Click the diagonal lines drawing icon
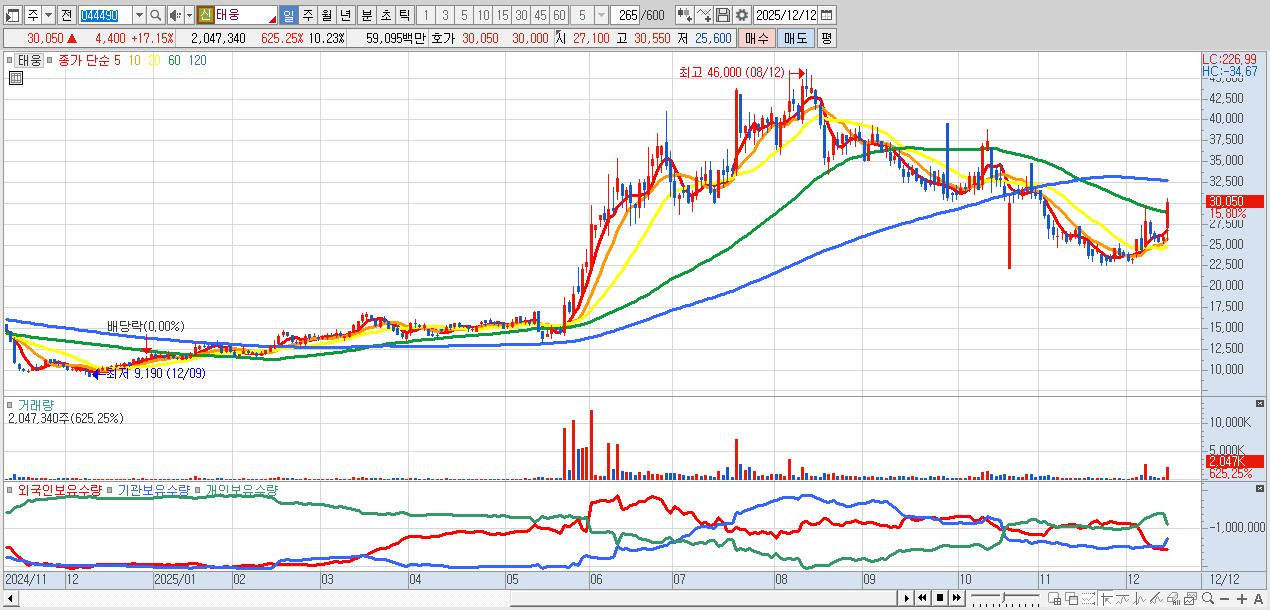The image size is (1270, 610). (1157, 599)
